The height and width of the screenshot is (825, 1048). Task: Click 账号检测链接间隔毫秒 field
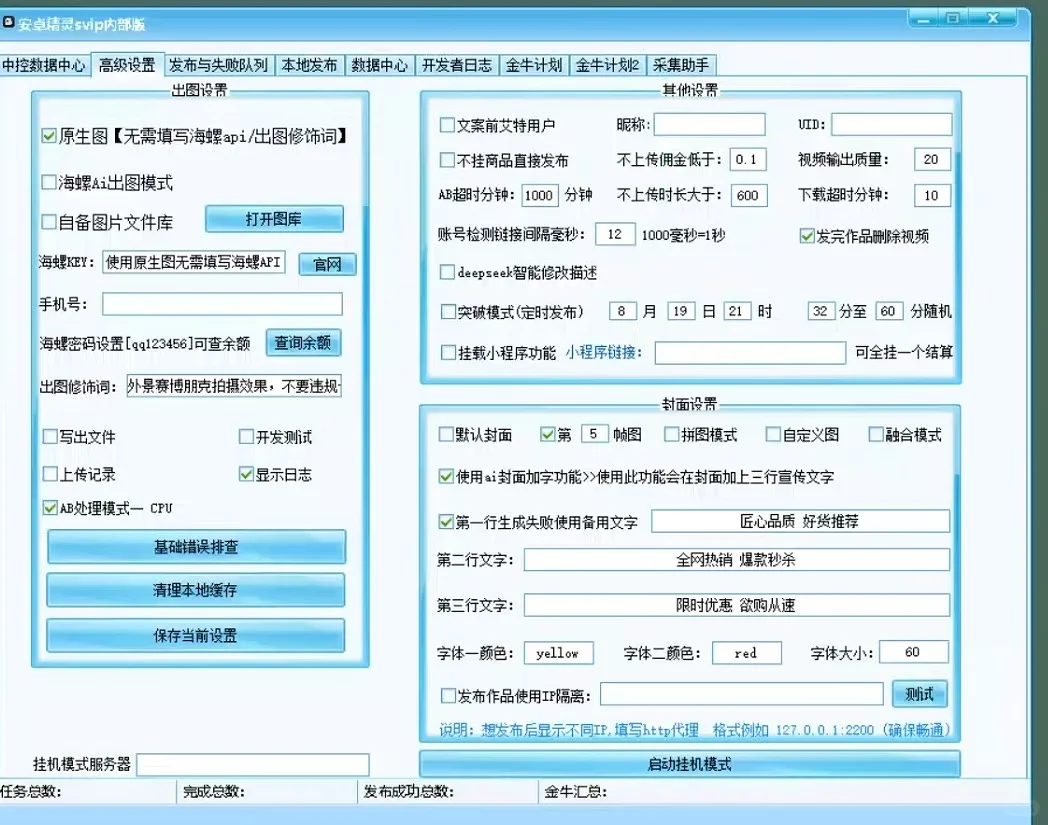point(615,234)
